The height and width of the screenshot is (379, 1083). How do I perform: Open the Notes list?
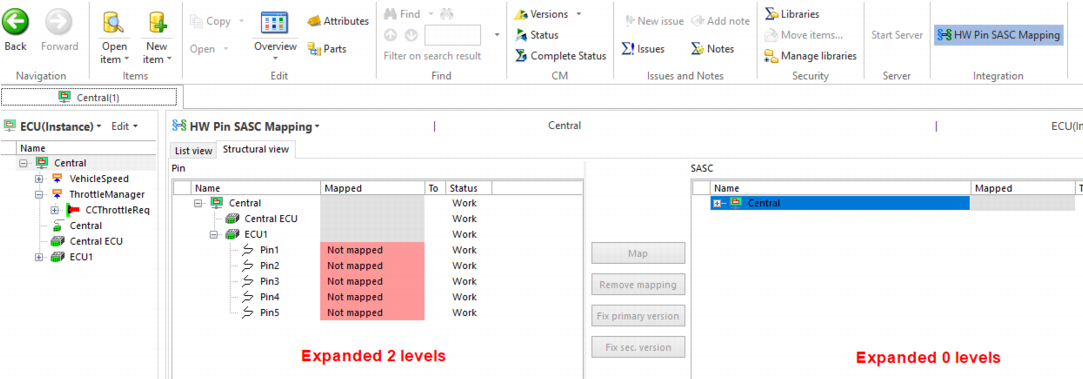pos(712,49)
